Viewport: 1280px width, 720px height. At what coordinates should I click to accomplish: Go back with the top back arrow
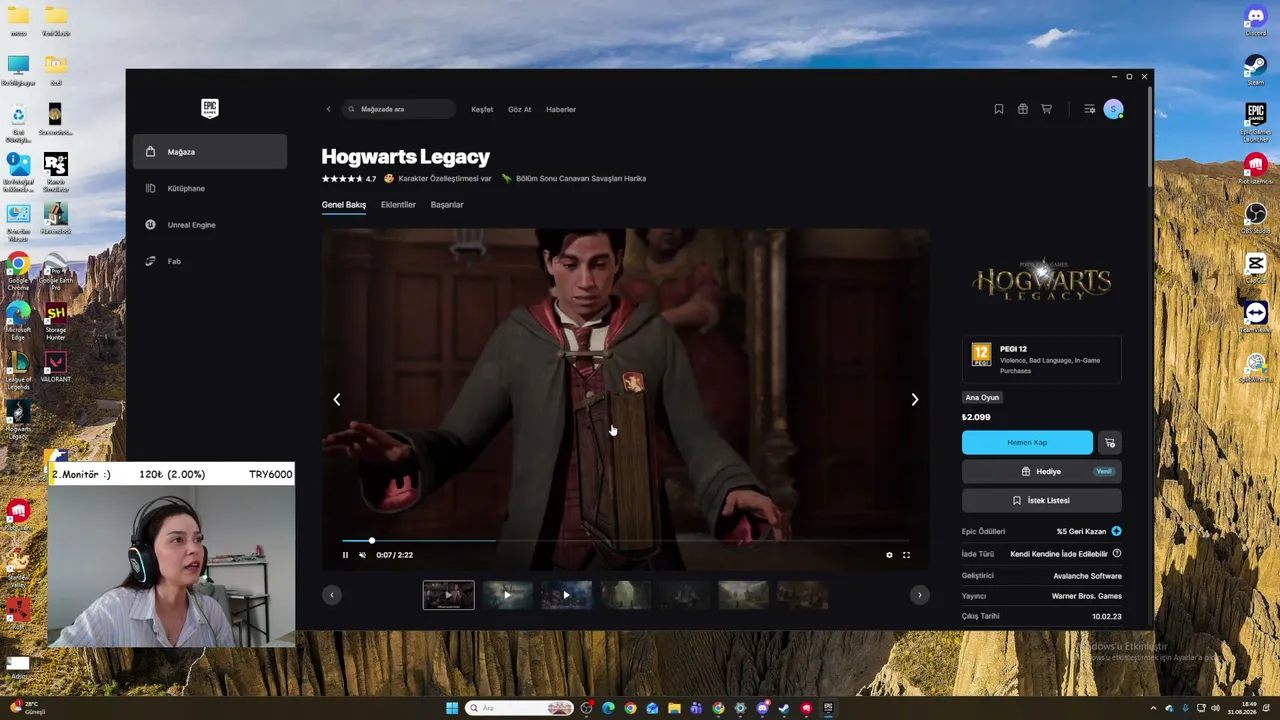(328, 109)
